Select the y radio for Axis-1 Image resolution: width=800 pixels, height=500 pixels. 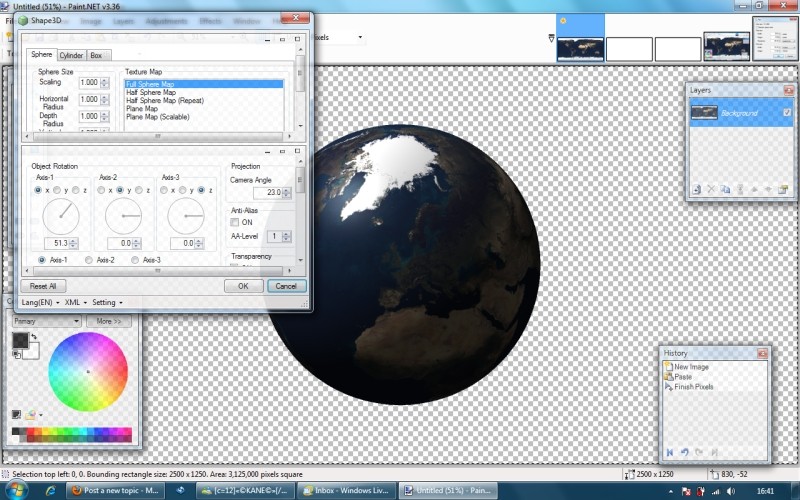(x=57, y=190)
